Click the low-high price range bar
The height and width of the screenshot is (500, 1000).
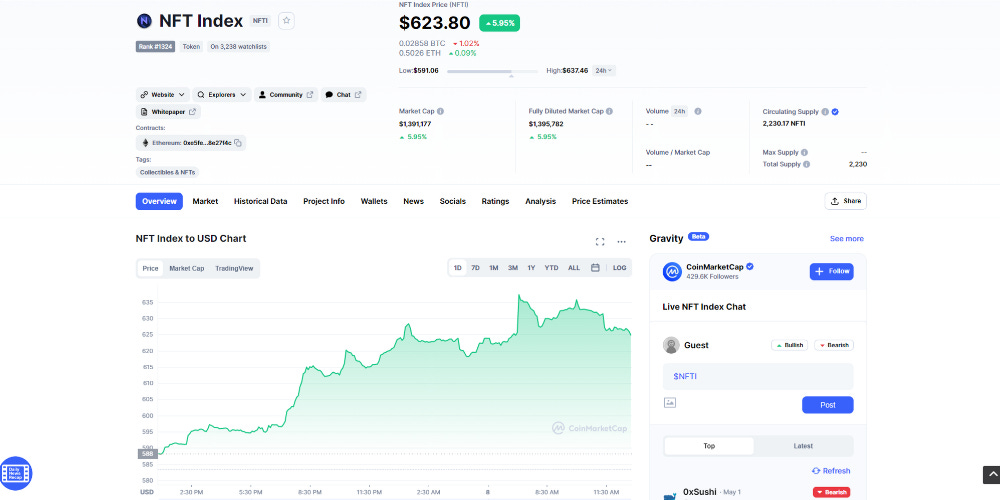[x=492, y=71]
